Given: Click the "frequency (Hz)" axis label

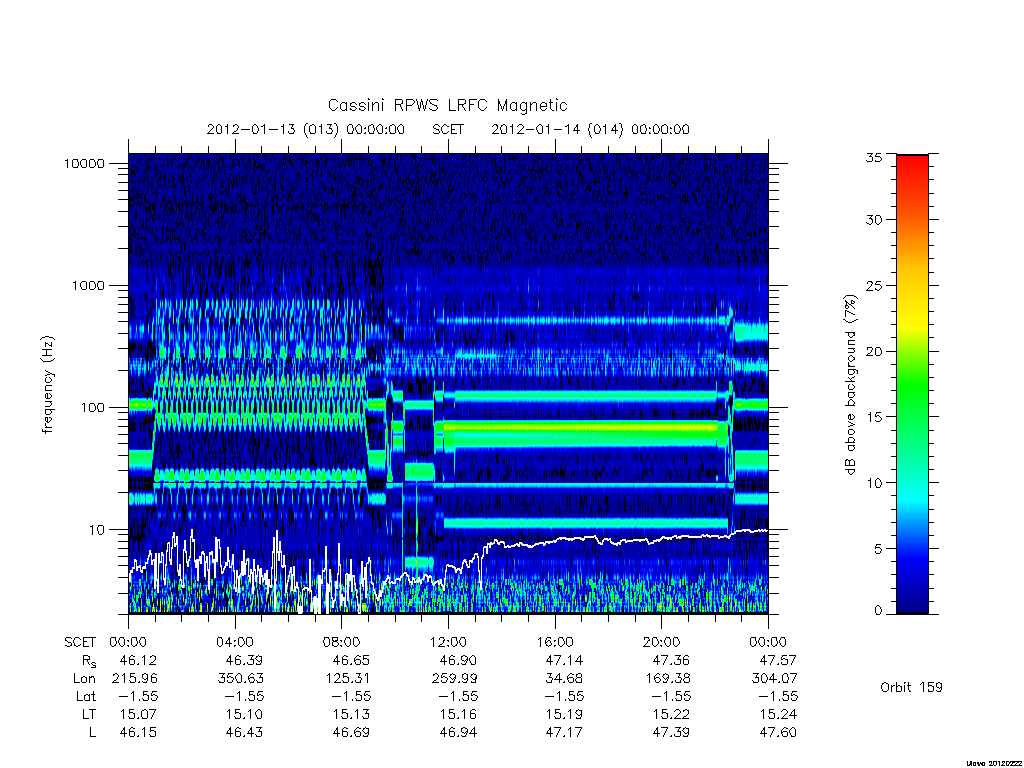Looking at the screenshot, I should click(x=47, y=385).
